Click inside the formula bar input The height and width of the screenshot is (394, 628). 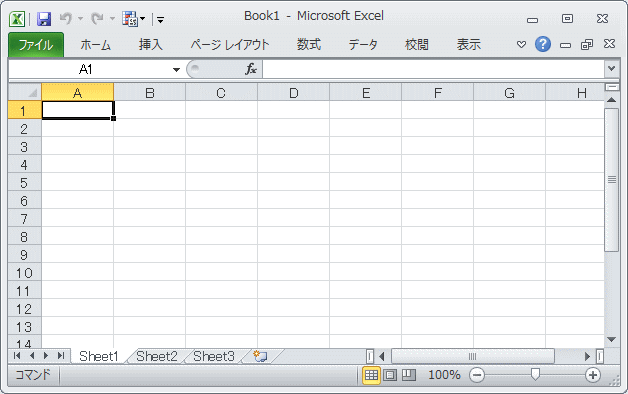coord(433,69)
